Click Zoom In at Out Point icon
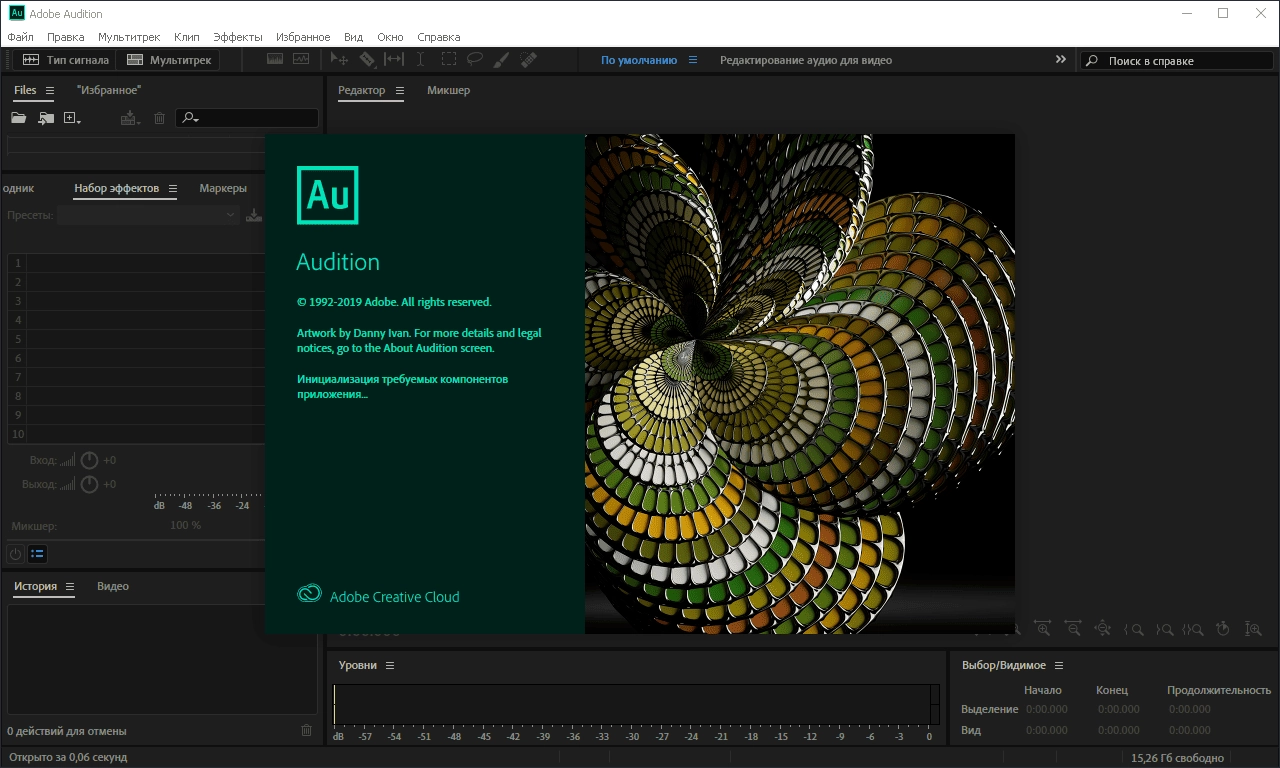The image size is (1280, 768). point(1164,629)
